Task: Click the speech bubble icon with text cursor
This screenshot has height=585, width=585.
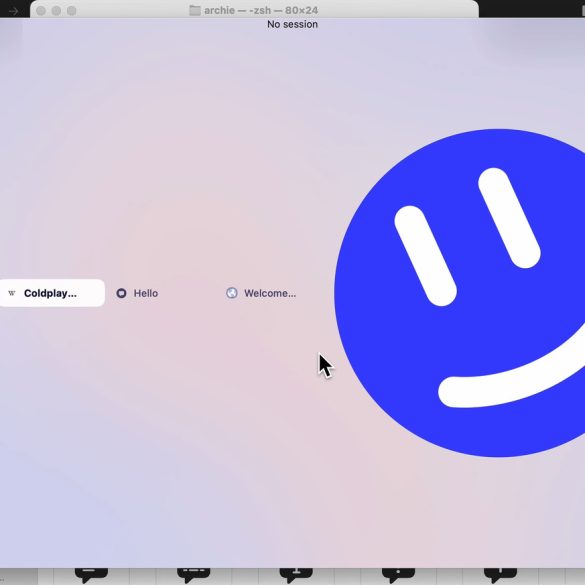Action: point(296,575)
